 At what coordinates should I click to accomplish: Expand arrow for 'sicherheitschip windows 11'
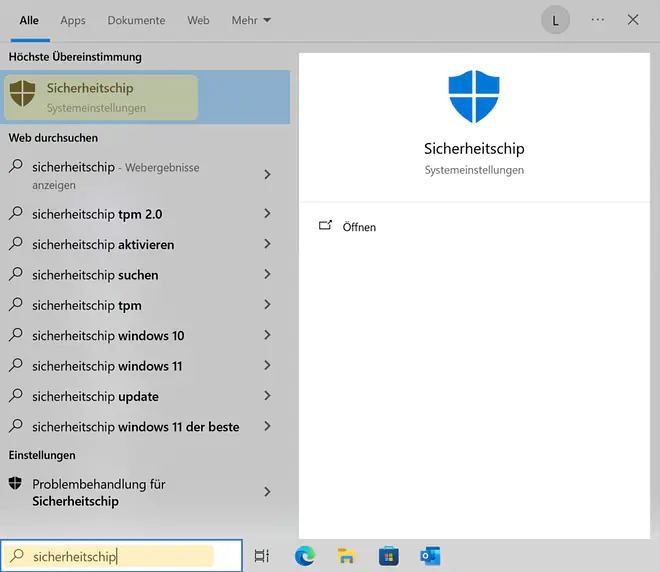pos(267,365)
